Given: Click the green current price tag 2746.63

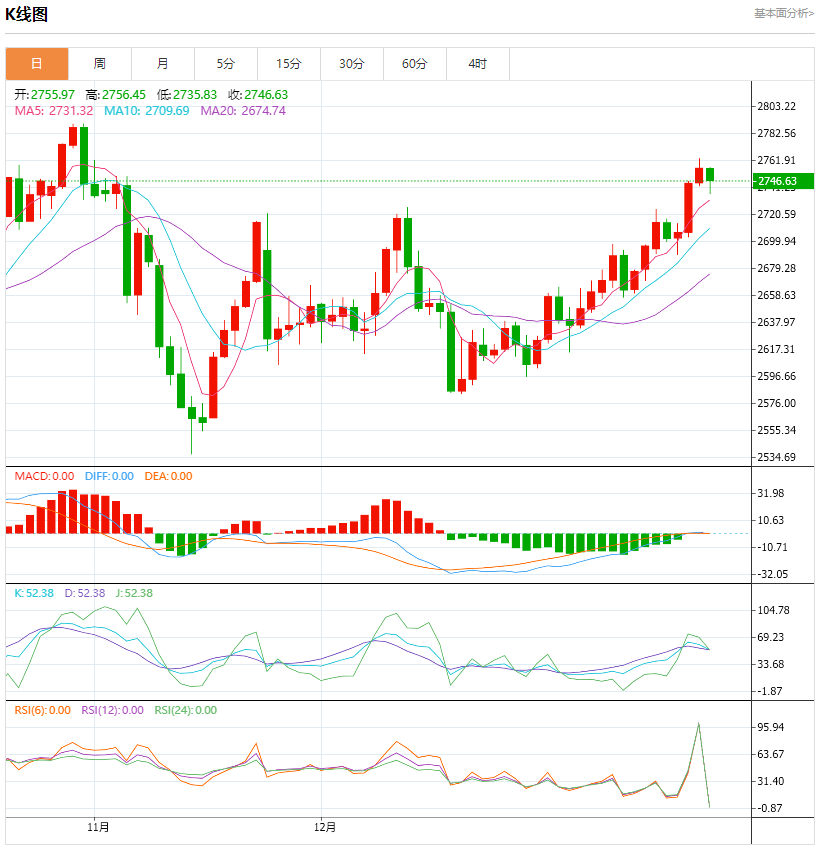Looking at the screenshot, I should [x=784, y=181].
